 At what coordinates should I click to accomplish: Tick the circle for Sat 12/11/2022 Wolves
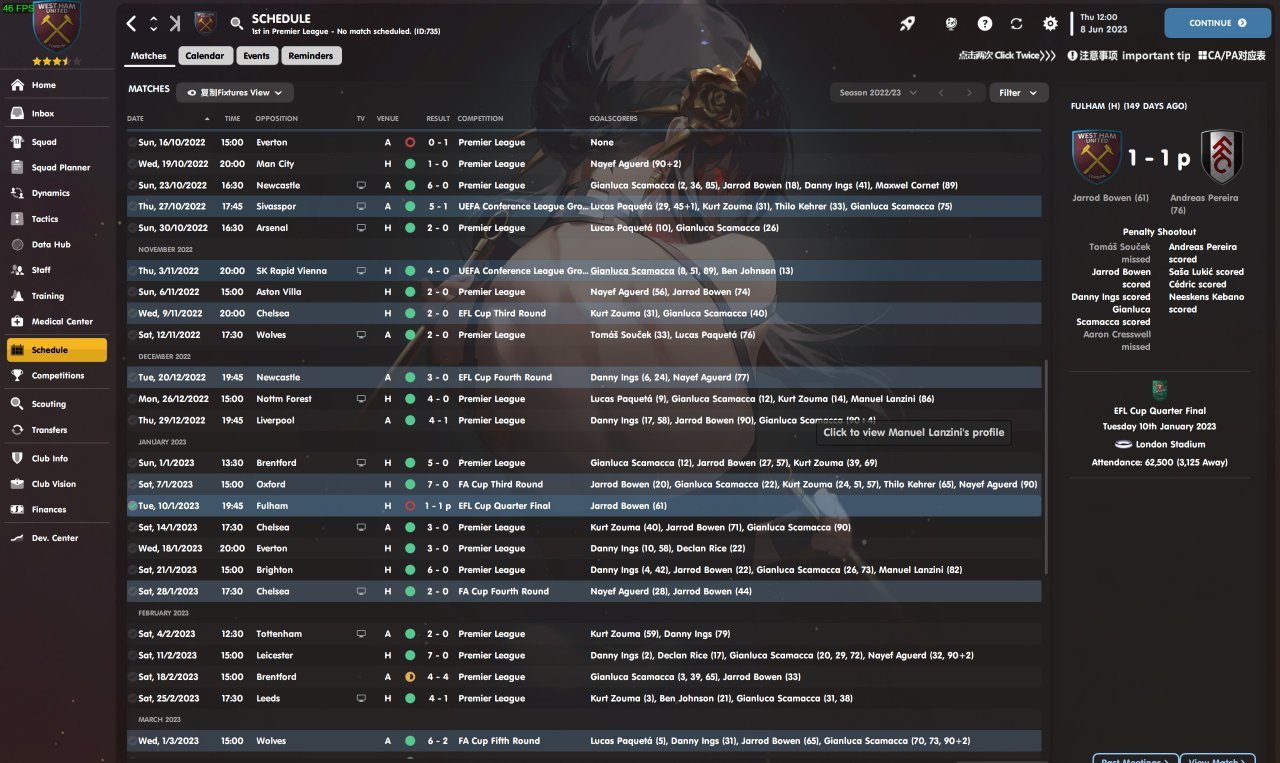click(x=133, y=335)
